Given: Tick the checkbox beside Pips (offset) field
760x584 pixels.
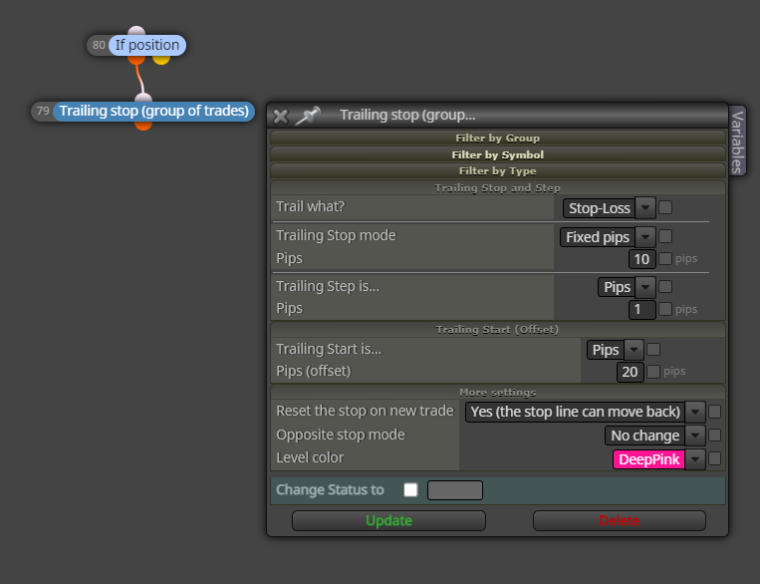Looking at the screenshot, I should pyautogui.click(x=653, y=372).
